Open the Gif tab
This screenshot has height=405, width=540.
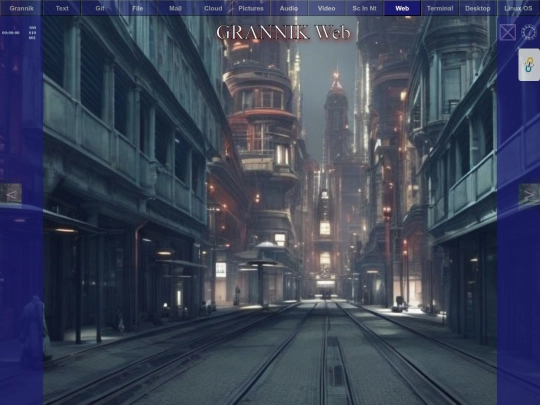click(x=100, y=8)
